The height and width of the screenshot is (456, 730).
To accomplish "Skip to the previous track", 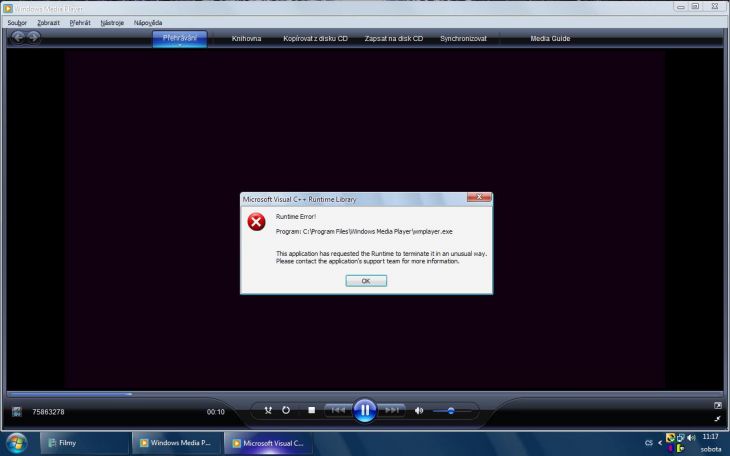I will coord(338,410).
